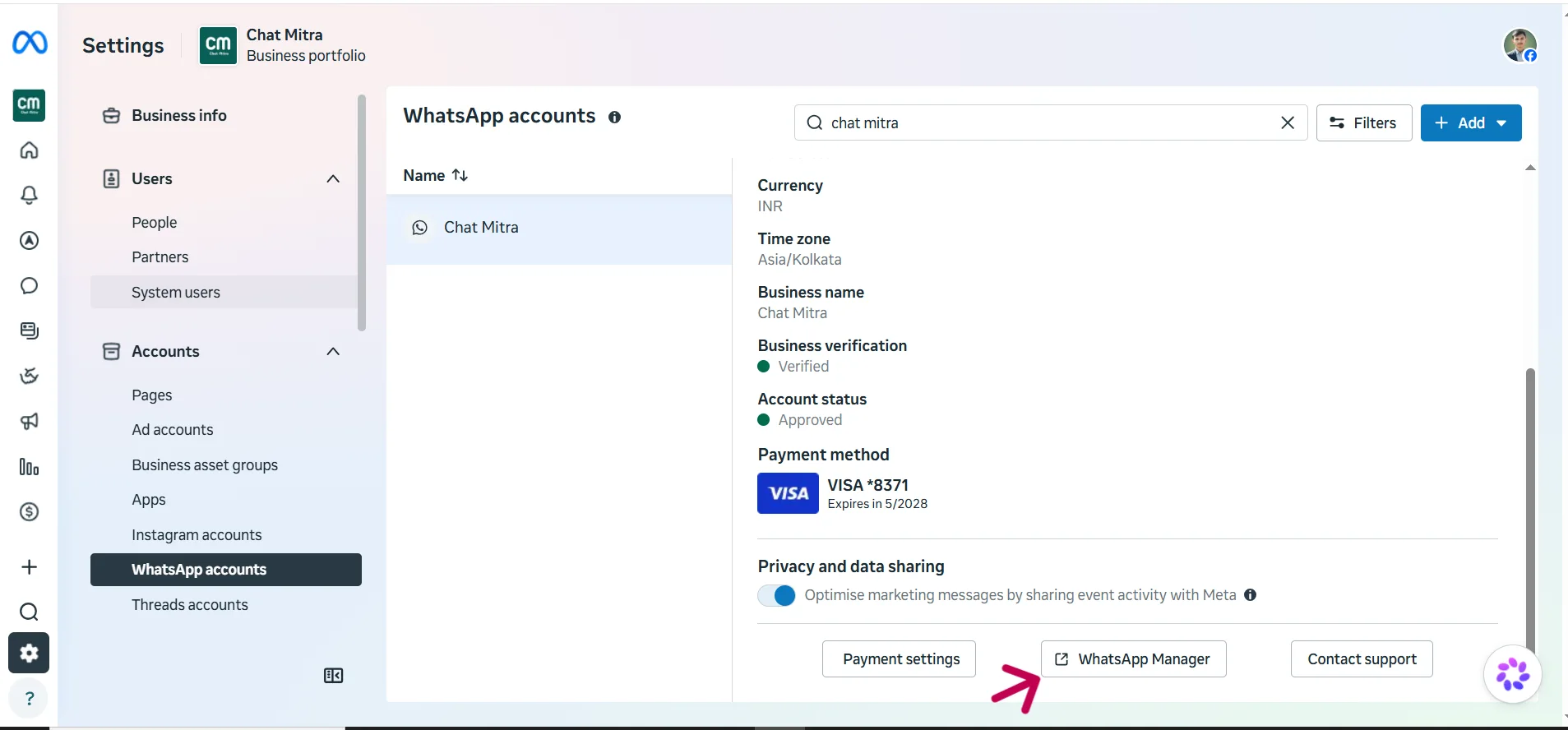The image size is (1568, 730).
Task: Open Apps in sidebar
Action: click(x=149, y=500)
